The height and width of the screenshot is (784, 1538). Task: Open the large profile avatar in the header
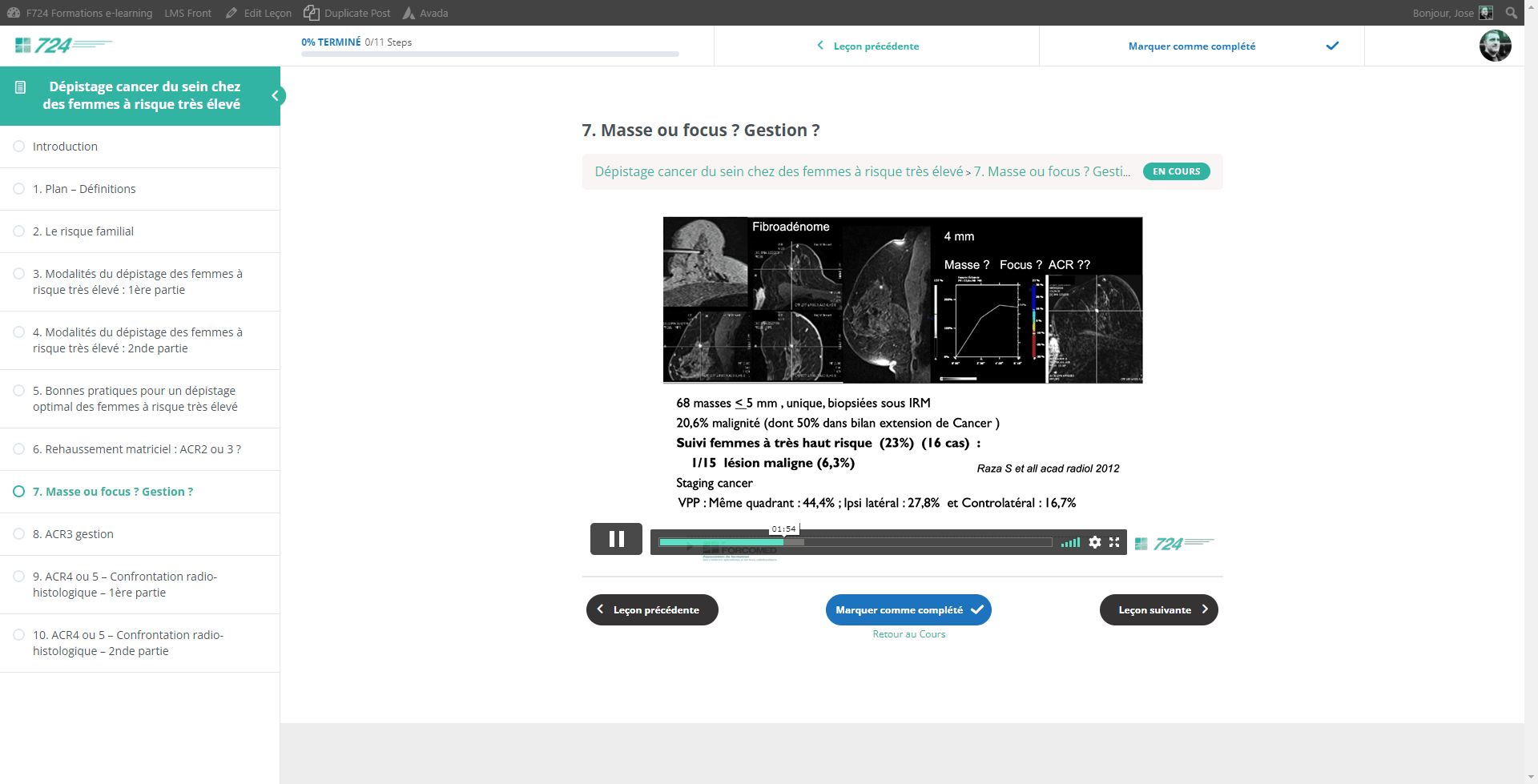tap(1495, 46)
